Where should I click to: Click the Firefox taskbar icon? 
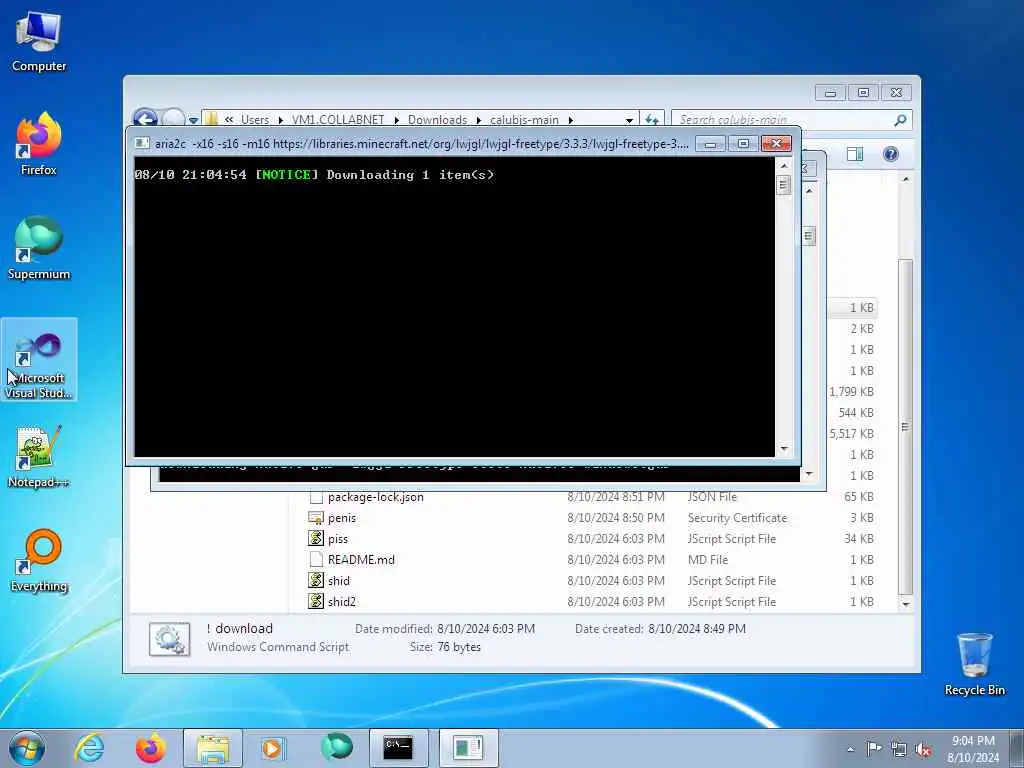151,748
